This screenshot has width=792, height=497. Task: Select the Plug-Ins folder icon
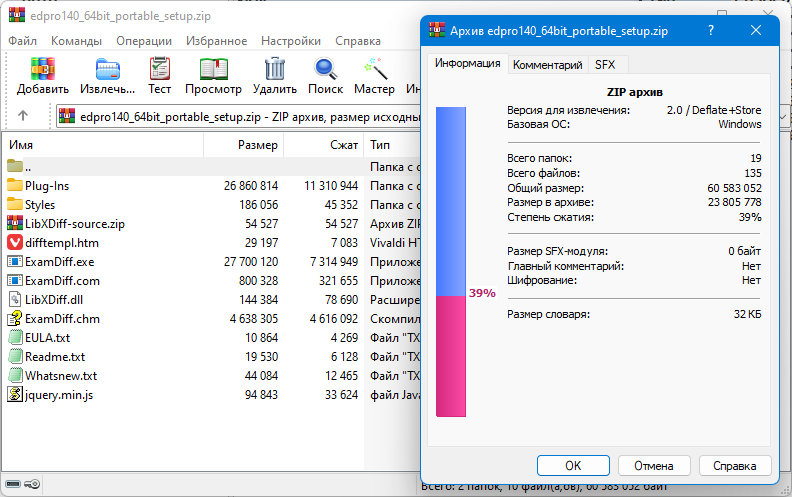pos(15,185)
